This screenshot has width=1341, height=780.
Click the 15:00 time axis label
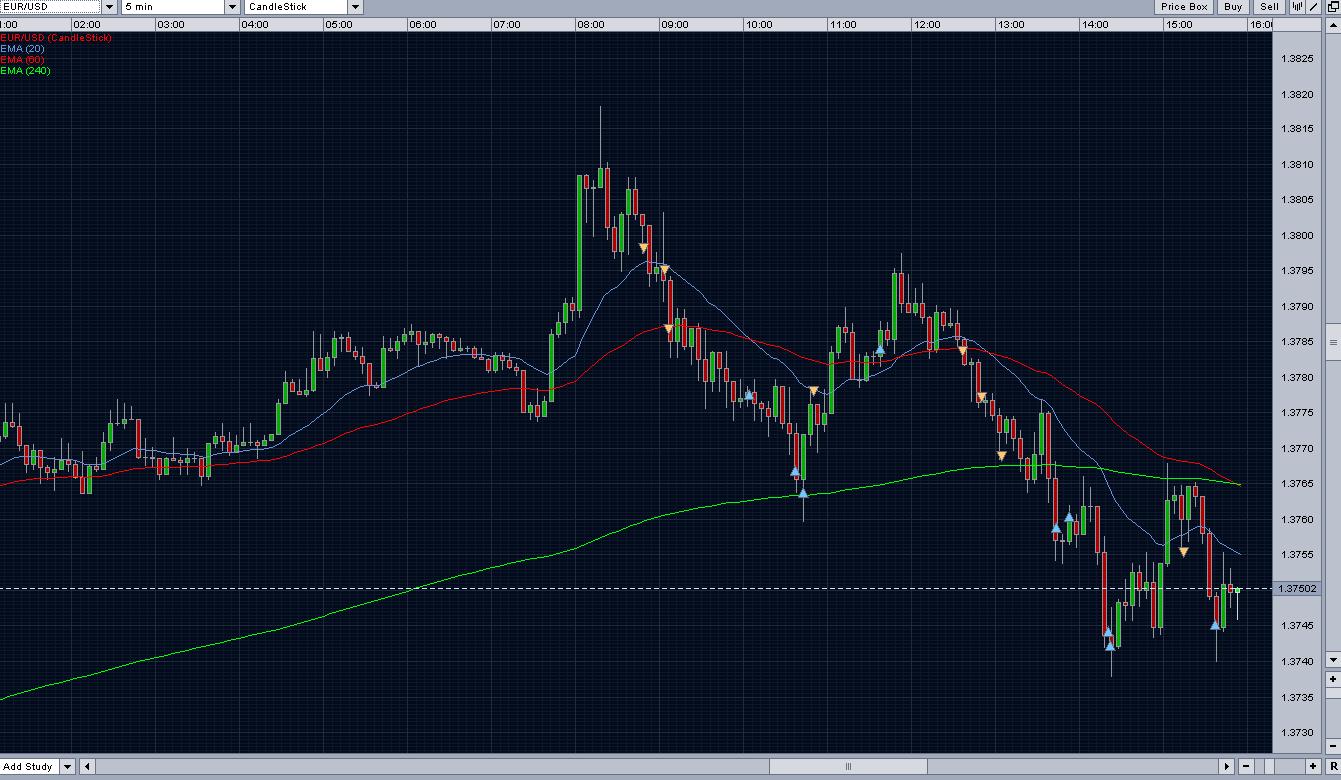(x=1179, y=24)
